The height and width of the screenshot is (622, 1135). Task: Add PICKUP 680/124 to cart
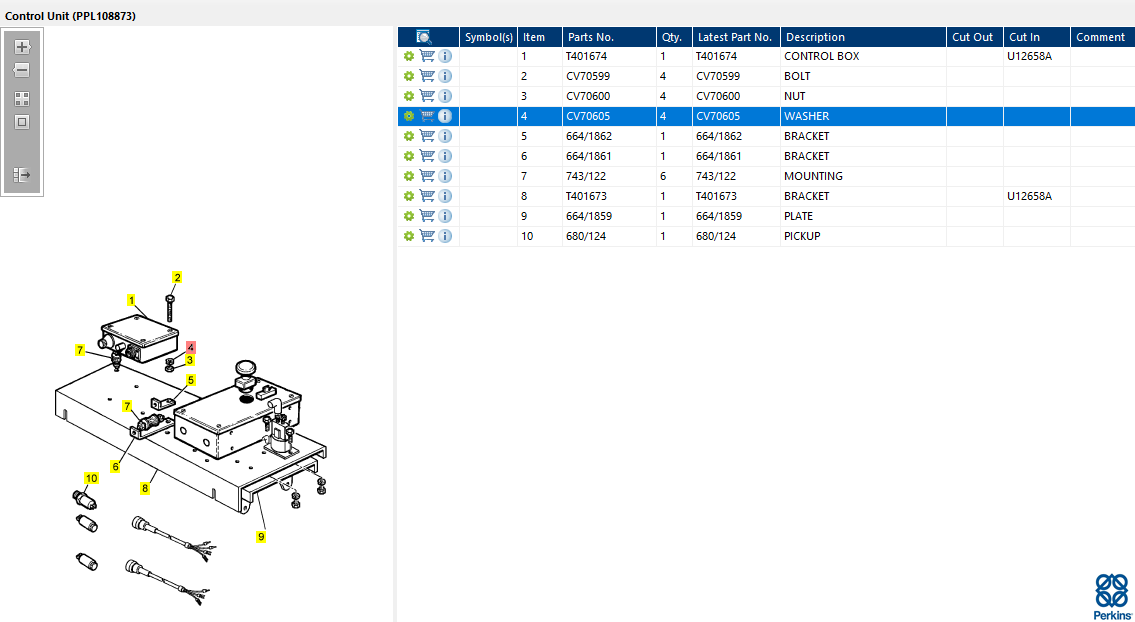(427, 236)
